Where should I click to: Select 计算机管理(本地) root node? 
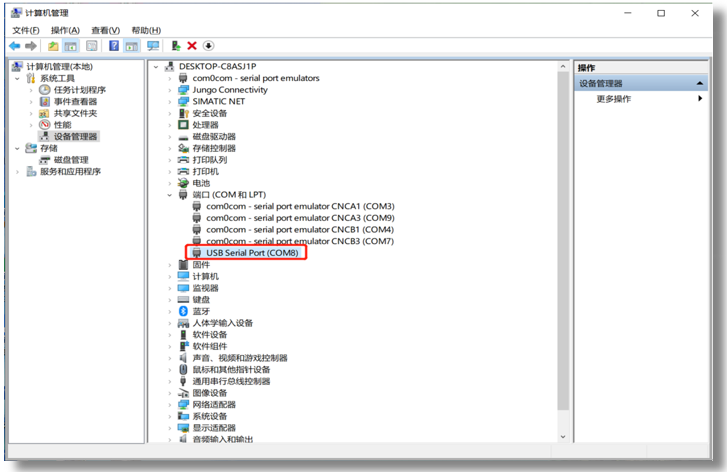pos(59,67)
